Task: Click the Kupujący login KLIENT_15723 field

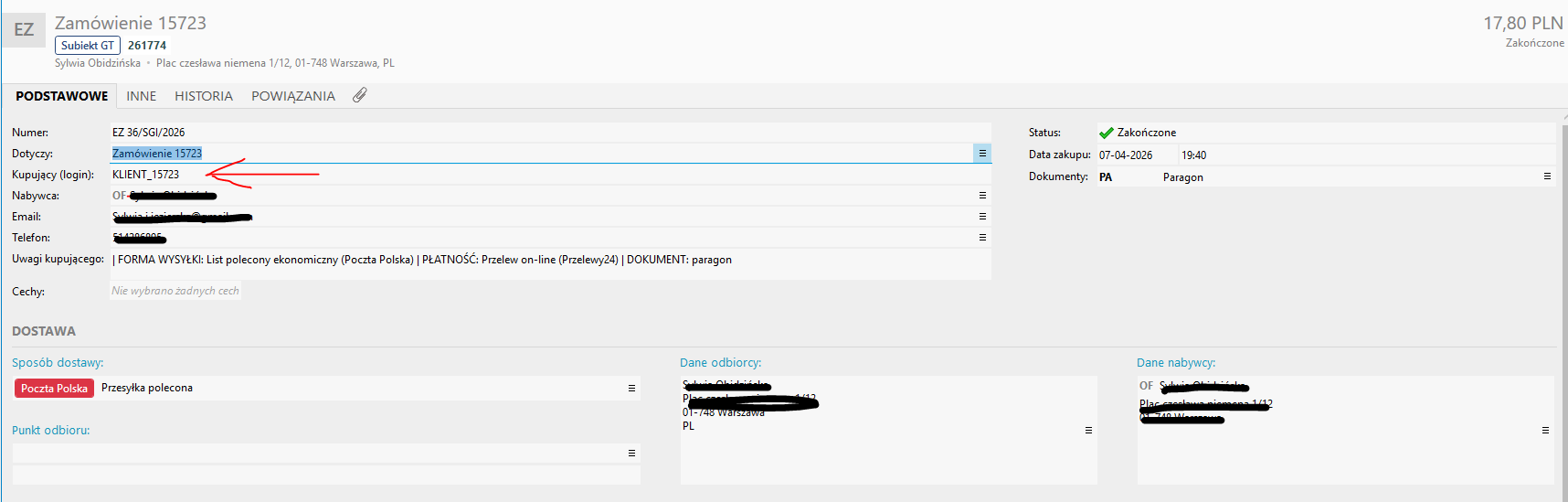Action: [x=146, y=175]
